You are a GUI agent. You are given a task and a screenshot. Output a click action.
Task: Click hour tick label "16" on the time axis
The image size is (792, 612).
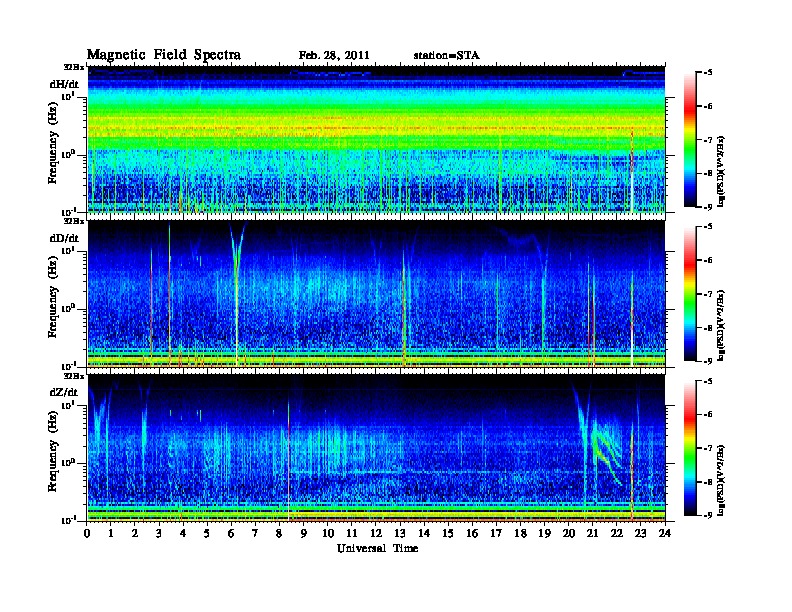pos(472,533)
